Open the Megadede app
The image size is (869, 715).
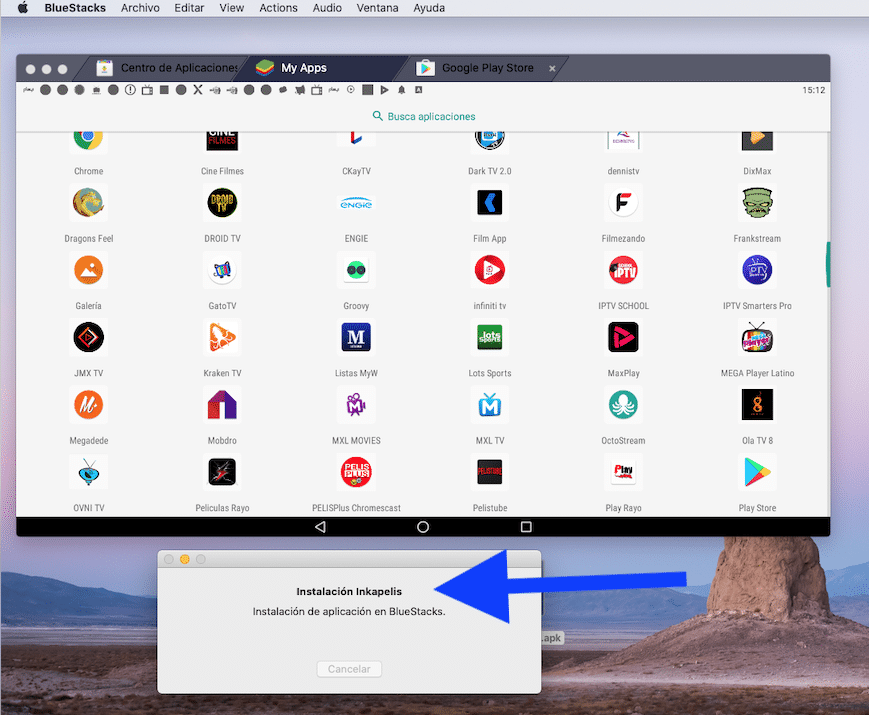click(x=88, y=405)
